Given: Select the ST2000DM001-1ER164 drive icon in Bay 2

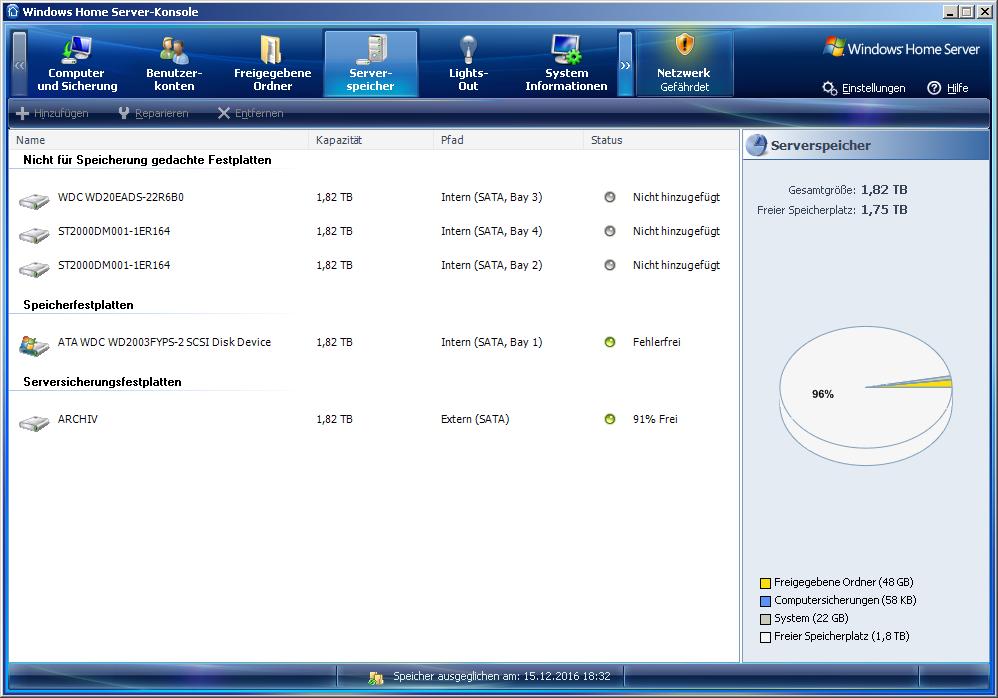Looking at the screenshot, I should pyautogui.click(x=34, y=269).
